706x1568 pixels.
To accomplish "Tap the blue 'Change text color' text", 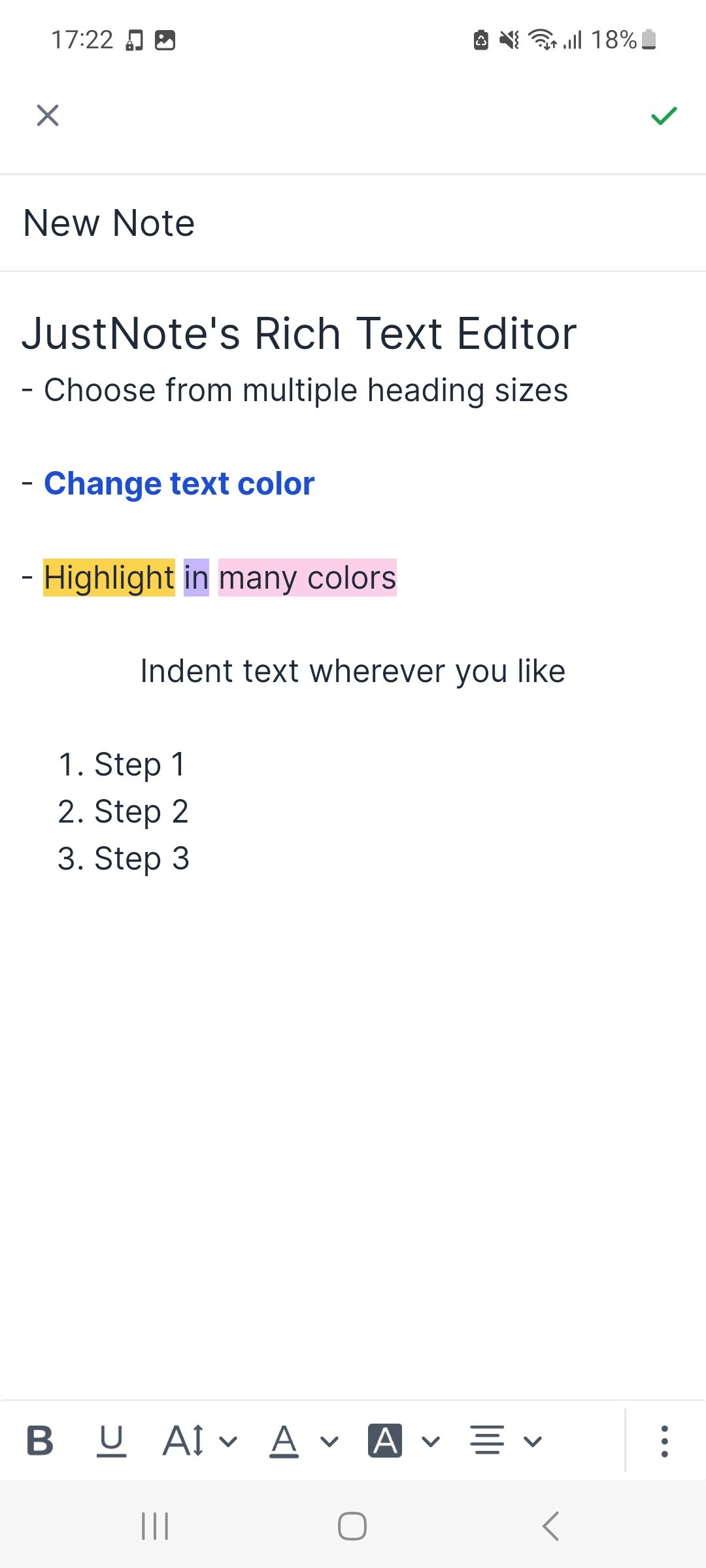I will click(178, 483).
